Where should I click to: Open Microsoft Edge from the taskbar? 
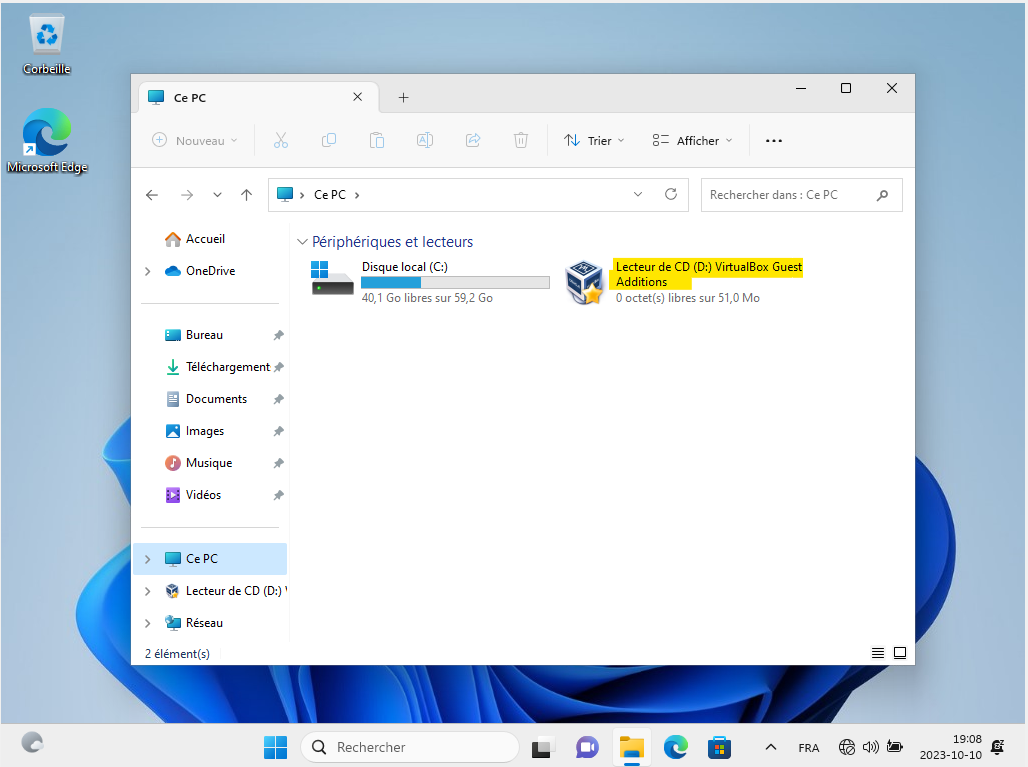676,747
